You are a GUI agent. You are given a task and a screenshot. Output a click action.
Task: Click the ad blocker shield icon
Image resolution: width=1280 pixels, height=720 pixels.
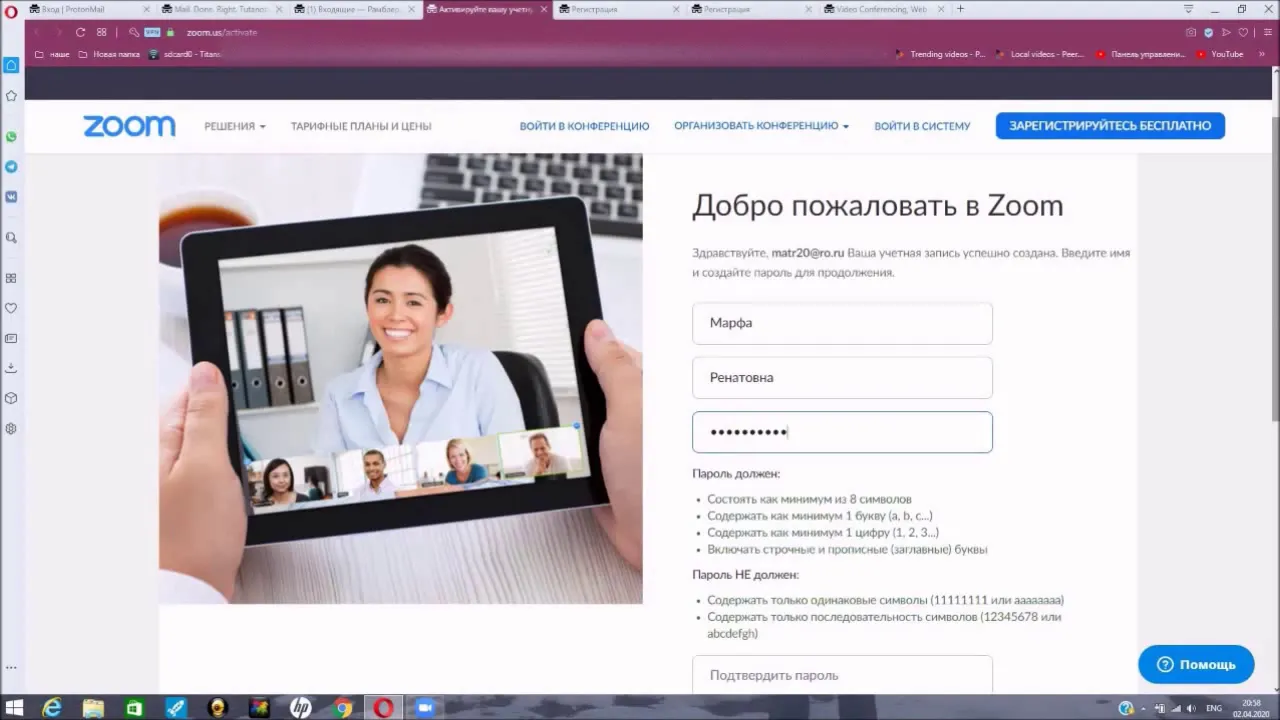1208,32
